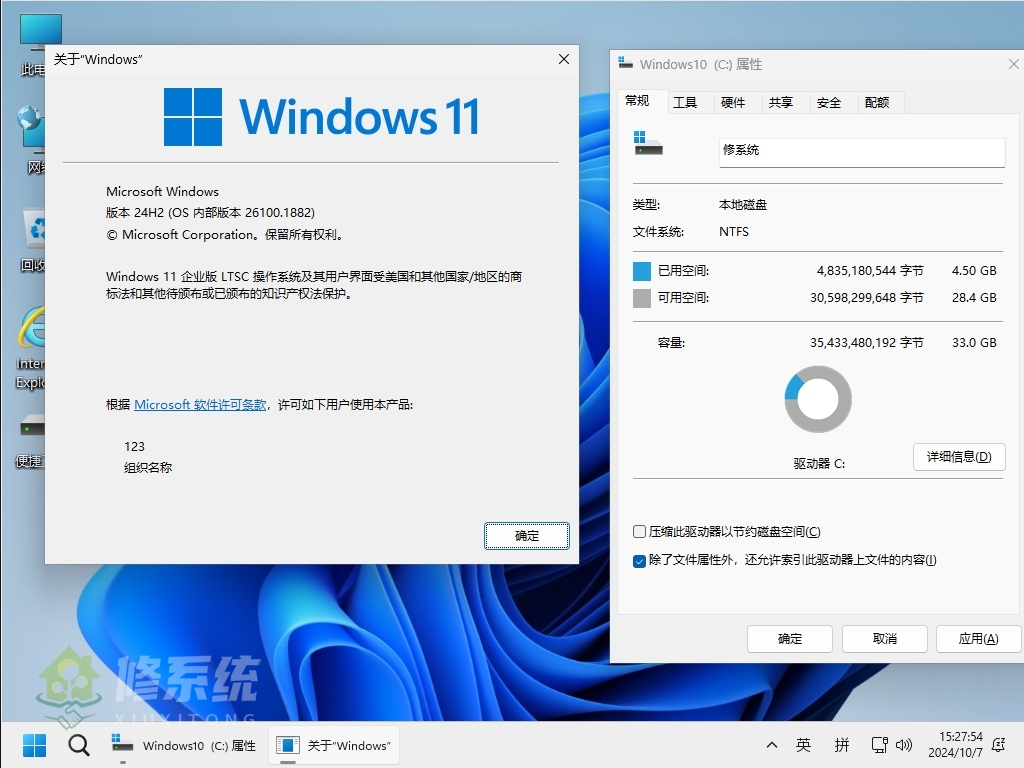
Task: Click the used space value 4.50 GB
Action: (x=974, y=271)
